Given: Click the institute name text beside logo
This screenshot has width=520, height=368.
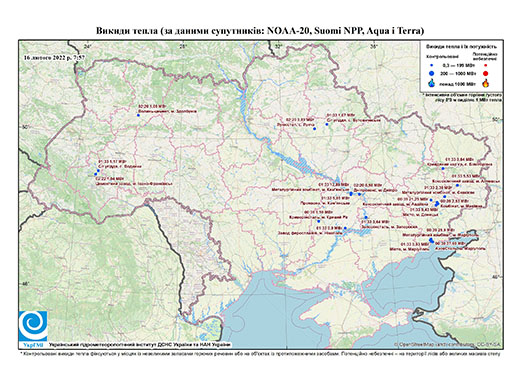Looking at the screenshot, I should [140, 344].
